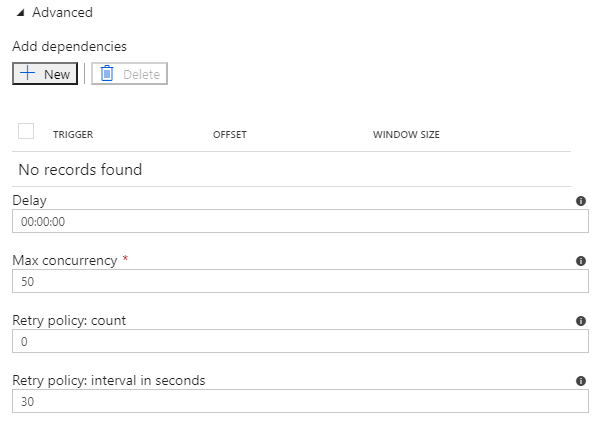Viewport: 604px width, 425px height.
Task: Click the WINDOW SIZE column header
Action: [x=406, y=135]
